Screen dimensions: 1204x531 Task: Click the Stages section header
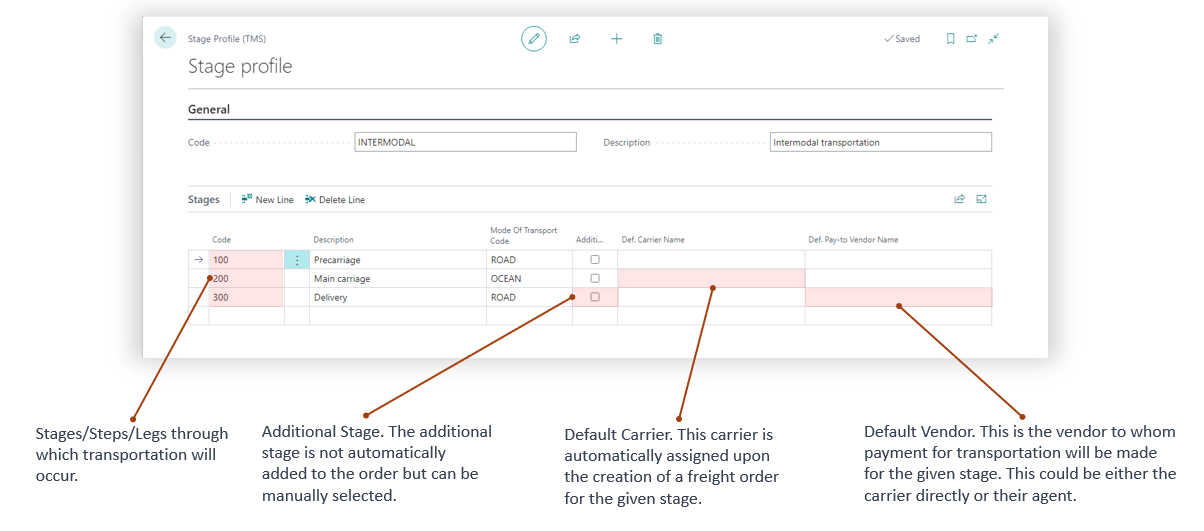coord(204,200)
